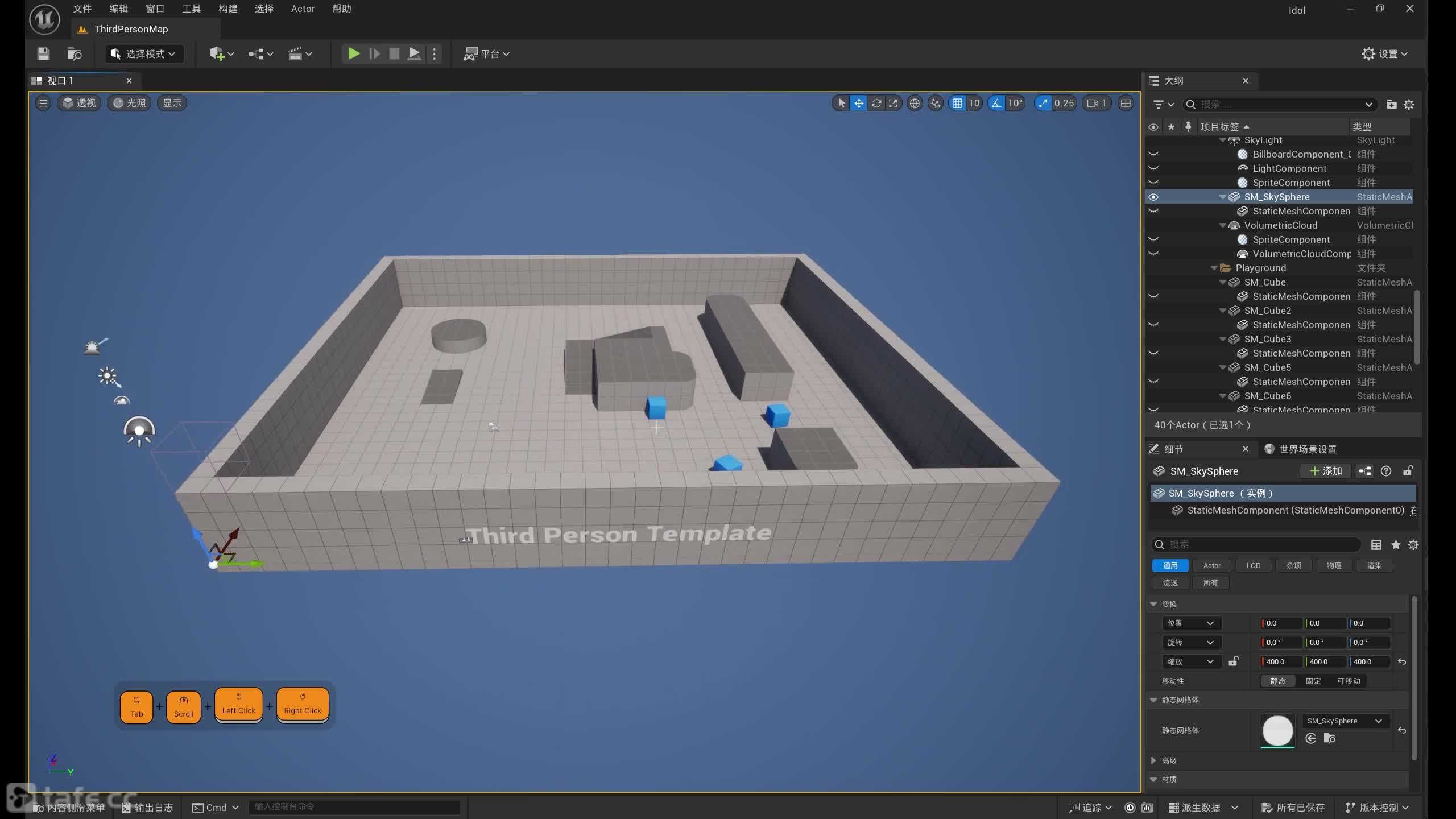Open the Blueprints icon menu in the toolbar

point(260,53)
